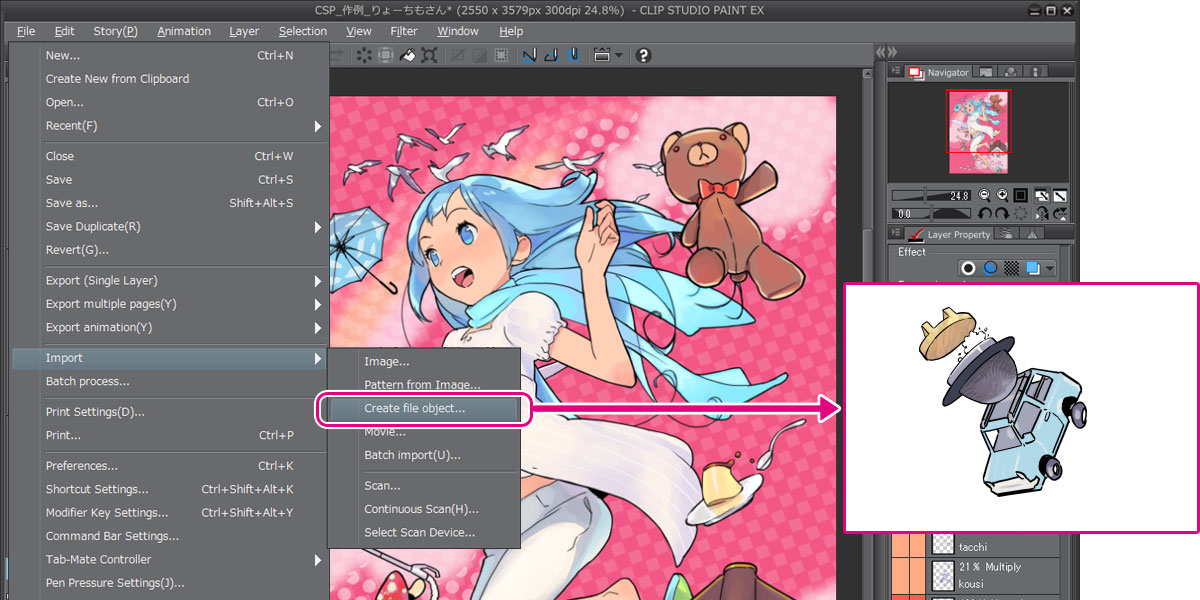Click the rotate left arrow in Navigator
This screenshot has height=600, width=1200.
point(984,213)
